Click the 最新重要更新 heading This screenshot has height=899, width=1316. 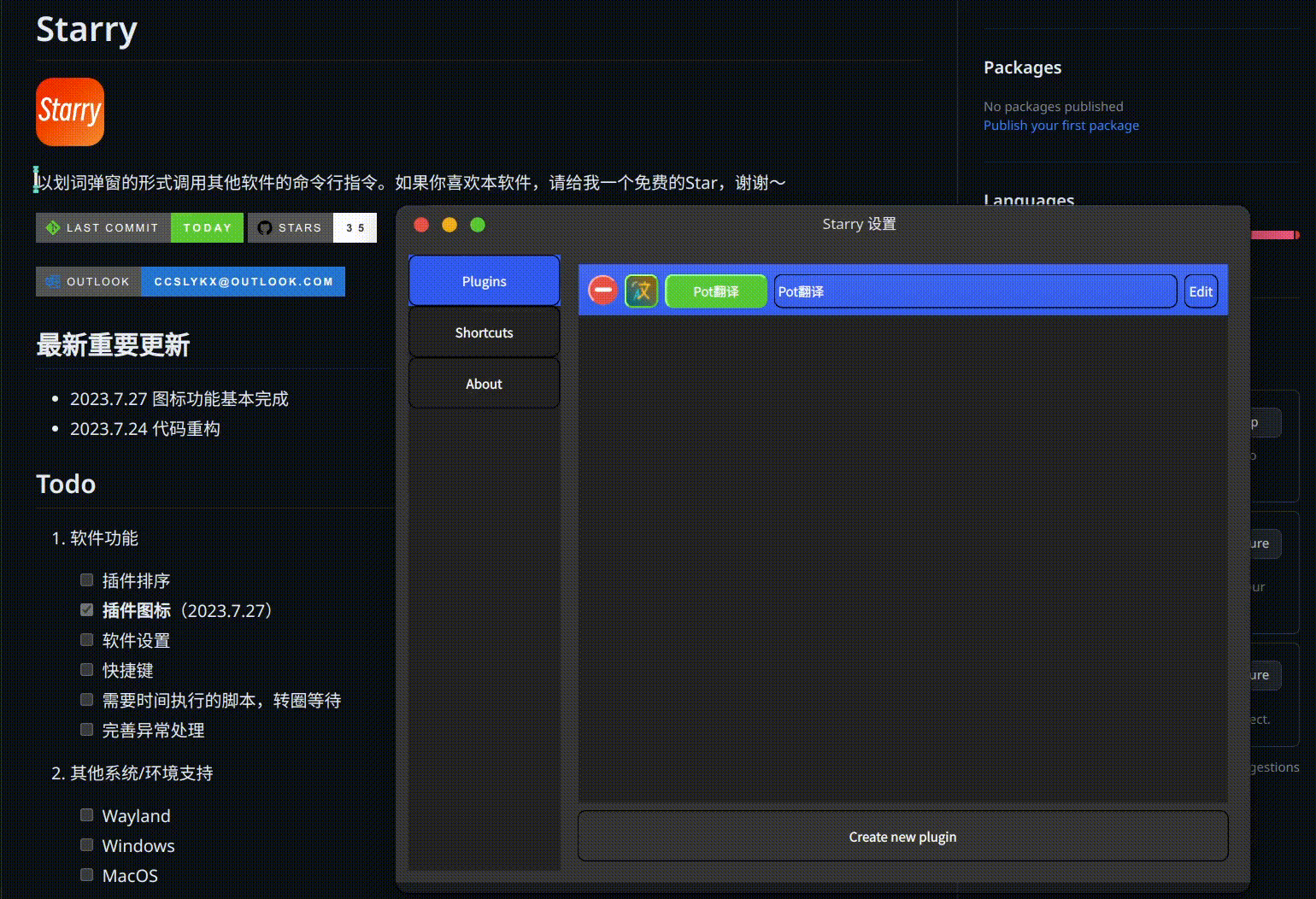coord(113,345)
